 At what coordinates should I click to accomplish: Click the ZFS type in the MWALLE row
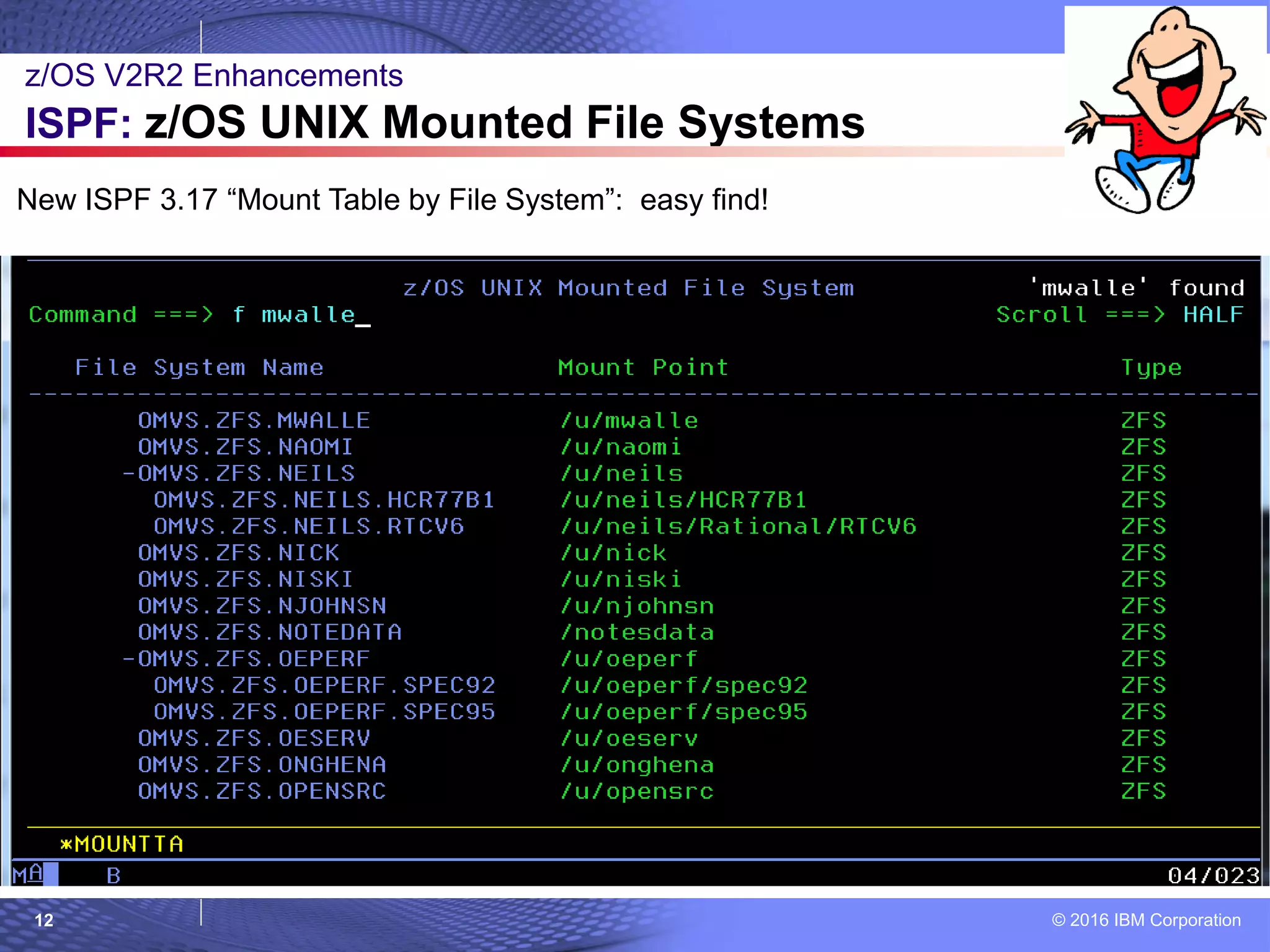pyautogui.click(x=1143, y=421)
